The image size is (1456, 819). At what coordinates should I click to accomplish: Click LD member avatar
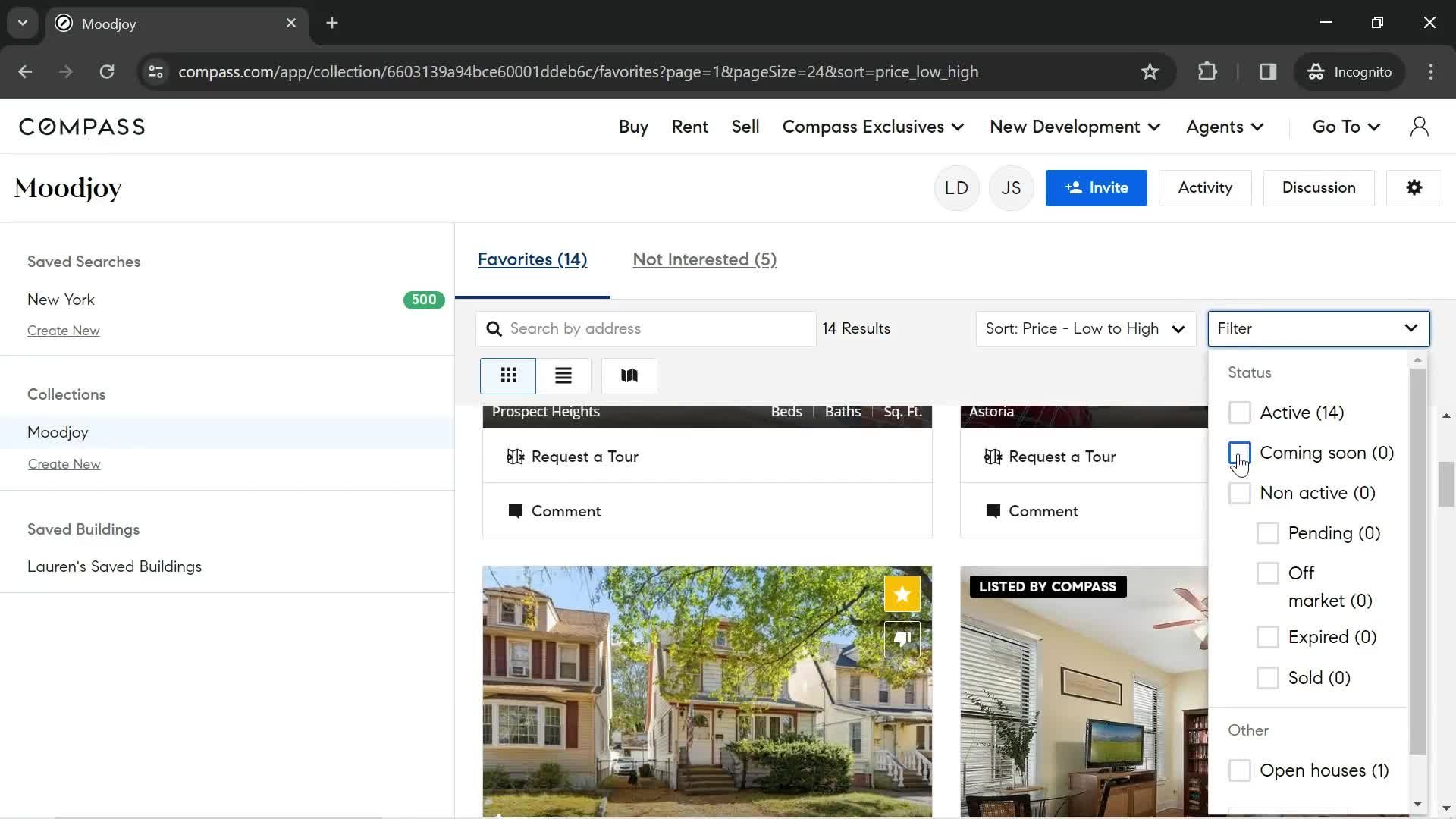956,187
